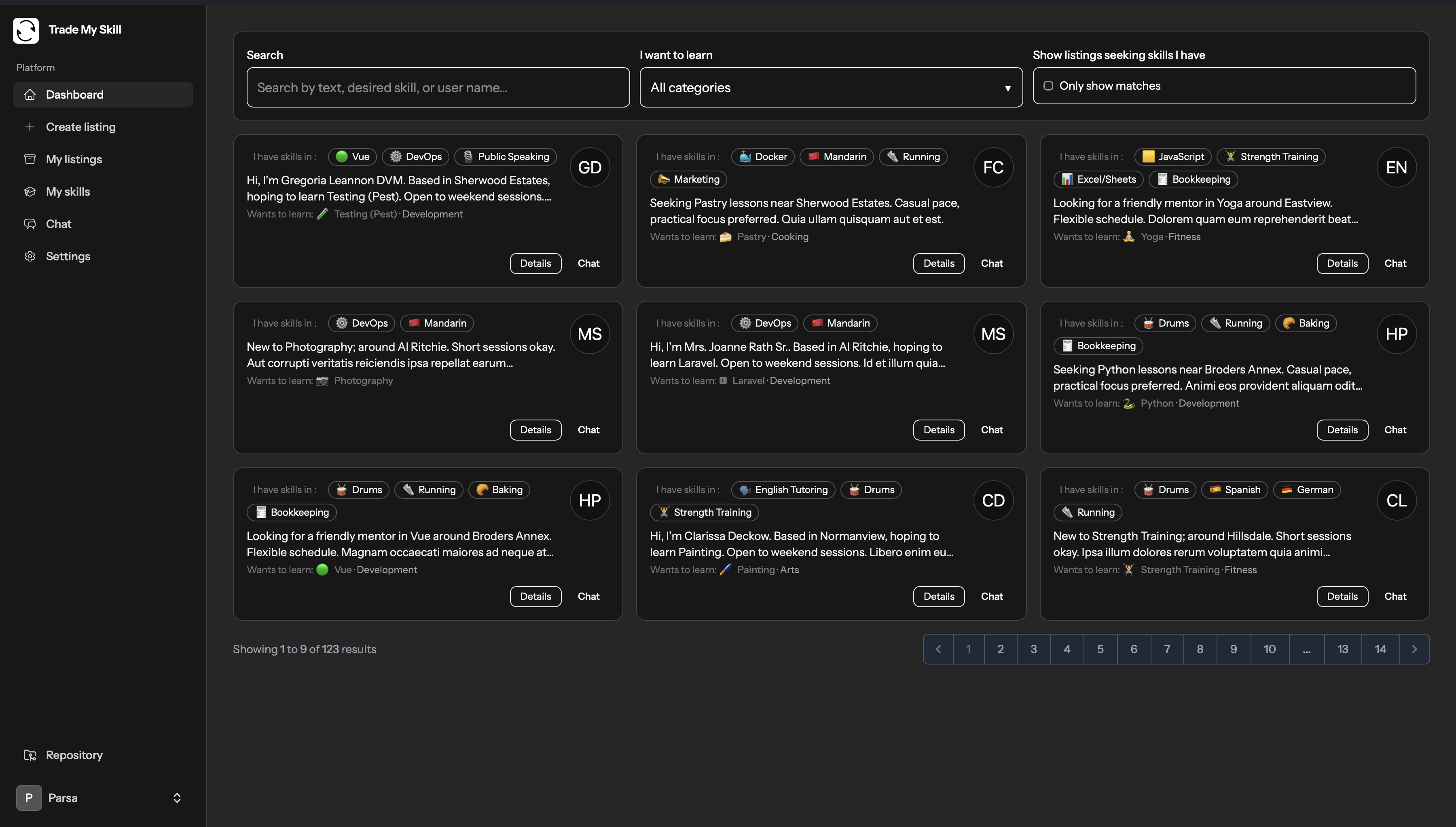The image size is (1456, 827).
Task: Click the Repository folder icon
Action: click(30, 755)
